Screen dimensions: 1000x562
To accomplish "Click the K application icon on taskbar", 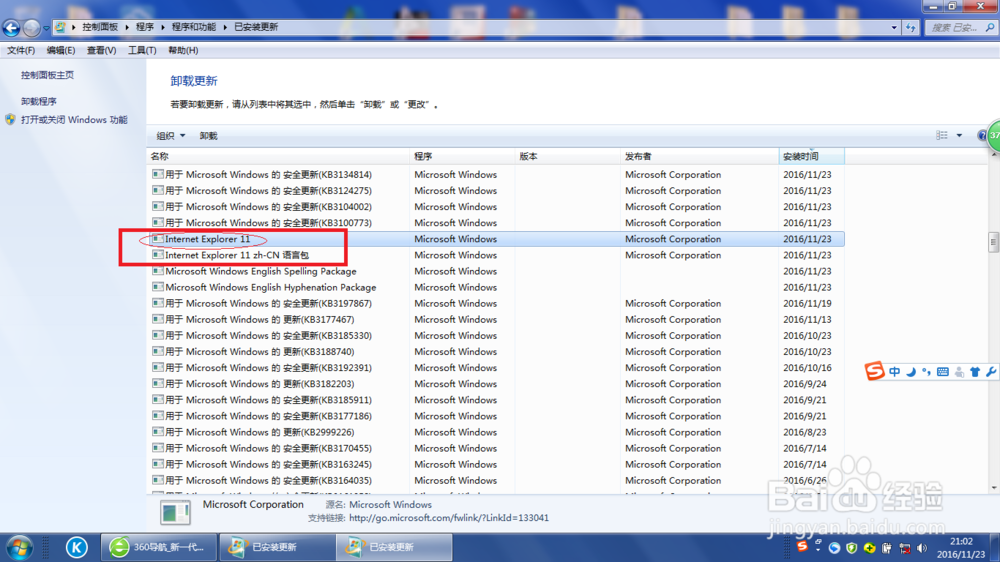I will [77, 547].
